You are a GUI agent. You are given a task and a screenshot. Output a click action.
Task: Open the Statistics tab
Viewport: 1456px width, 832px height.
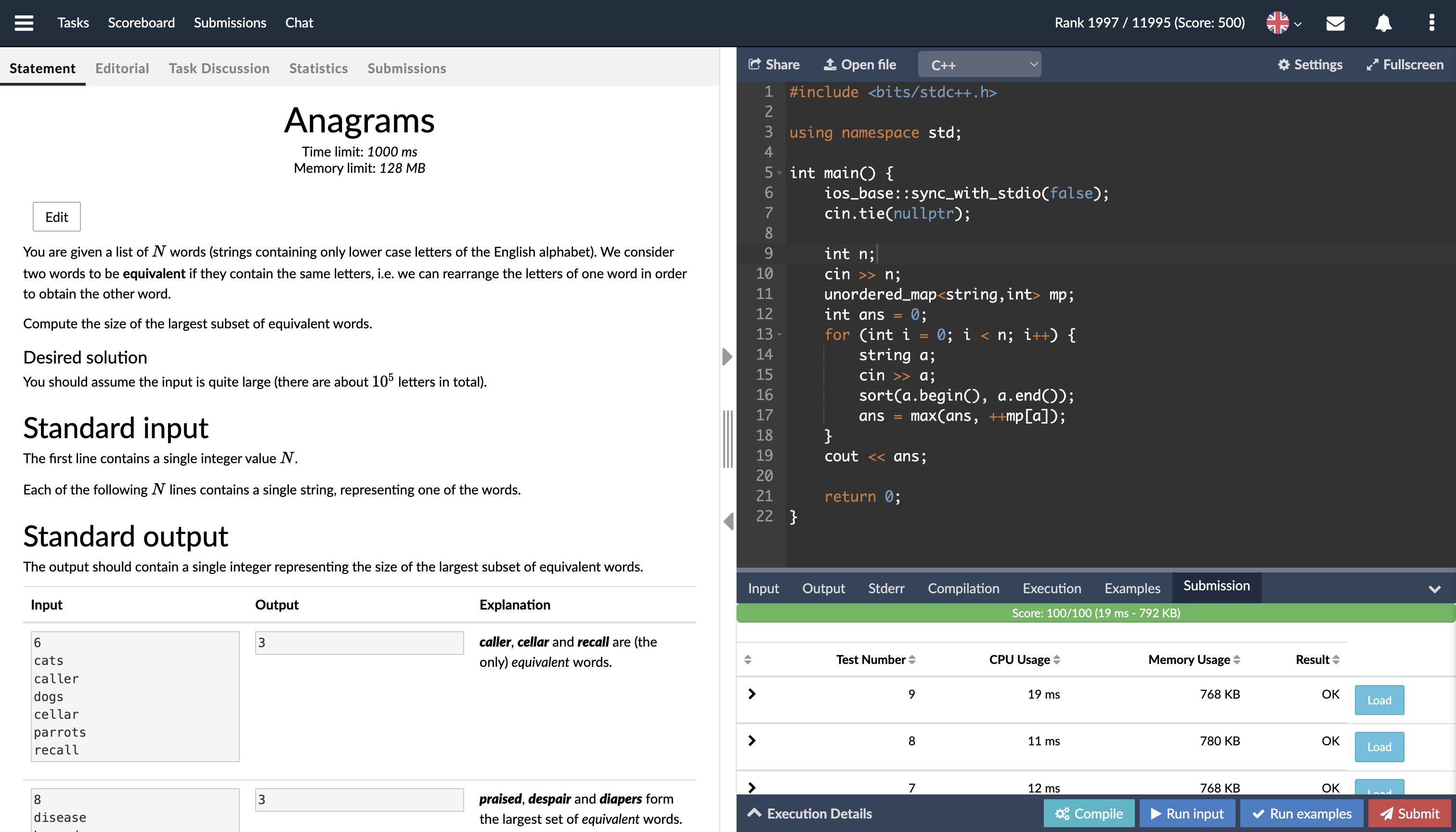point(318,68)
